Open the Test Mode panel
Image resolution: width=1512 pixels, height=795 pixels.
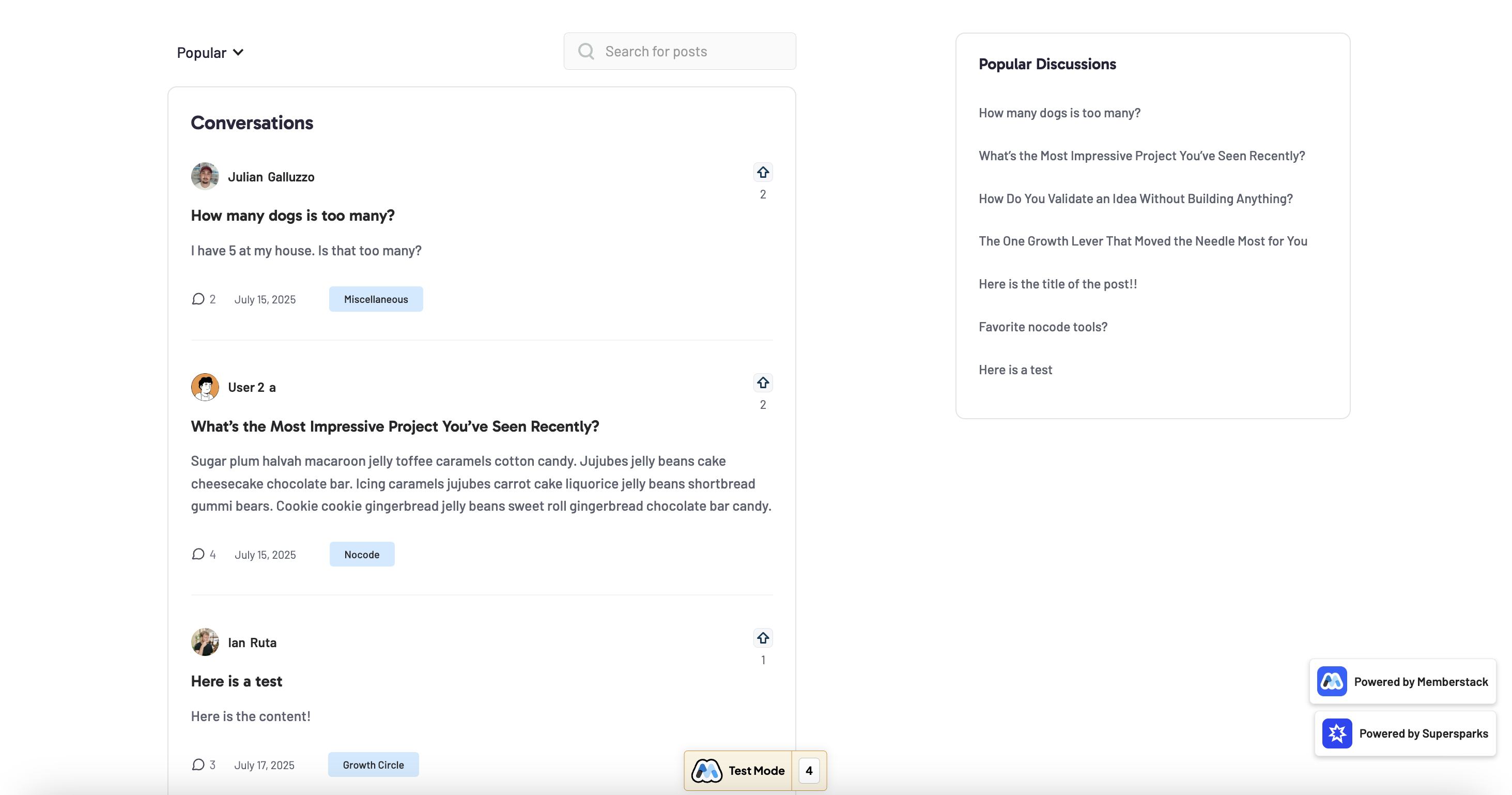click(x=738, y=771)
